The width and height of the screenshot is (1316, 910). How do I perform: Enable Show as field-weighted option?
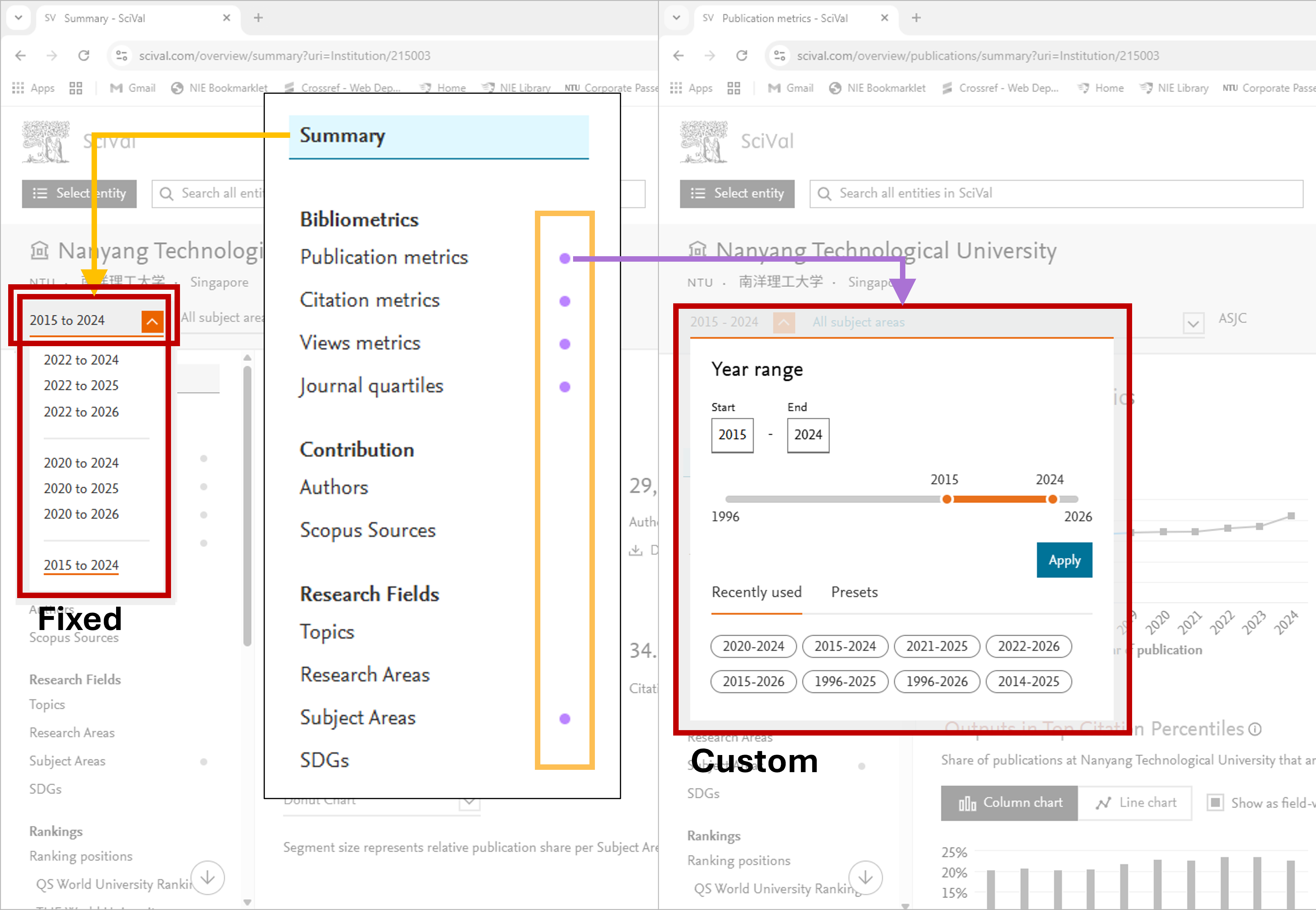[1215, 803]
